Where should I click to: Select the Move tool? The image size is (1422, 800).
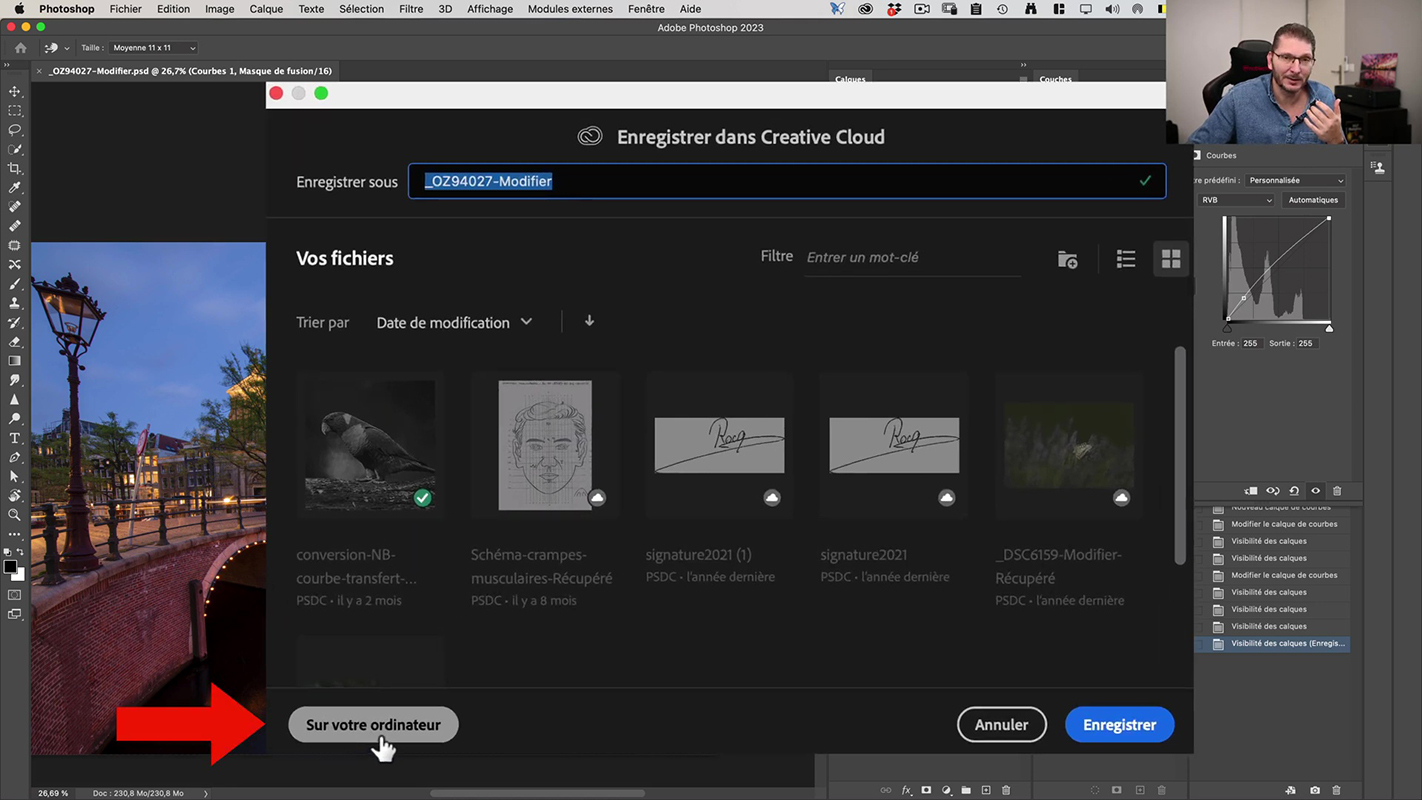coord(15,92)
